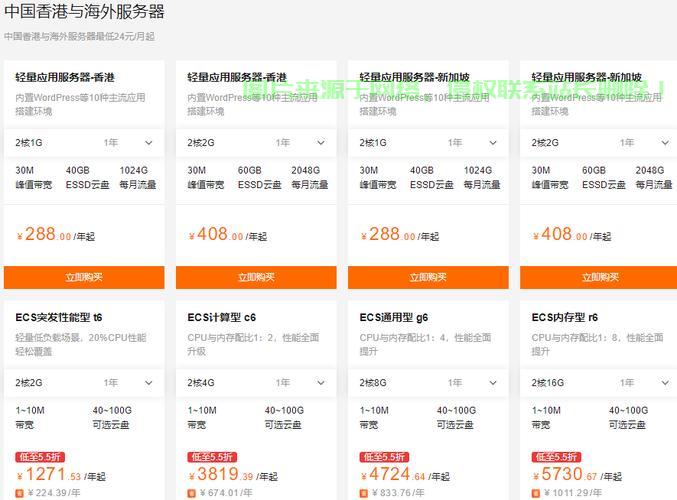Open the chevron dropdown on ECS突发性能型 t6 card
The width and height of the screenshot is (677, 500).
pyautogui.click(x=149, y=383)
